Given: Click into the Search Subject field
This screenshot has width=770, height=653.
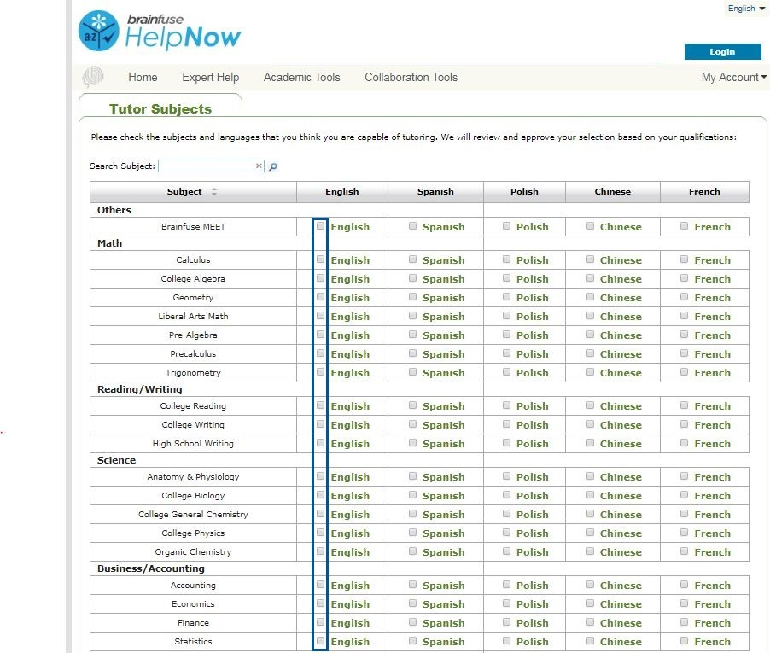Looking at the screenshot, I should tap(206, 167).
